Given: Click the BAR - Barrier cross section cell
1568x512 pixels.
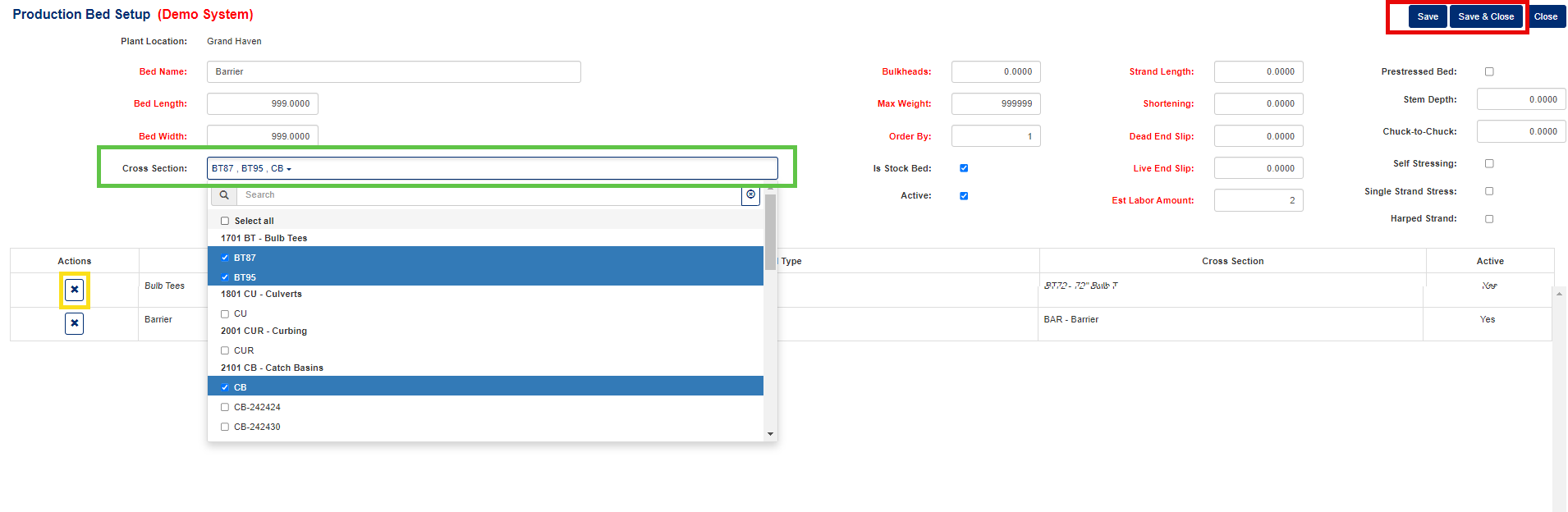Looking at the screenshot, I should pos(1071,319).
